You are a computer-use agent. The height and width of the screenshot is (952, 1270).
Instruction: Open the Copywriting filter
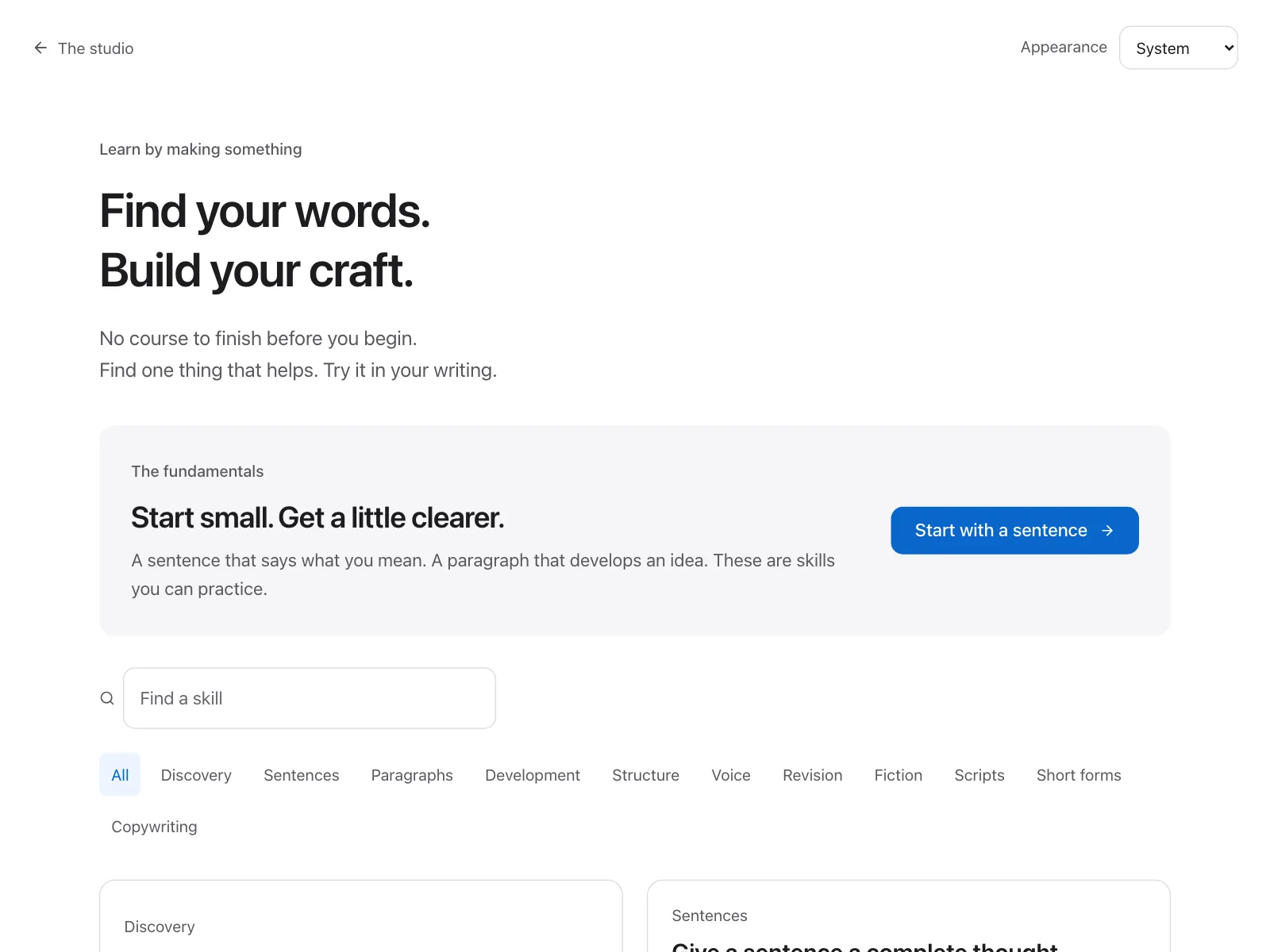154,827
